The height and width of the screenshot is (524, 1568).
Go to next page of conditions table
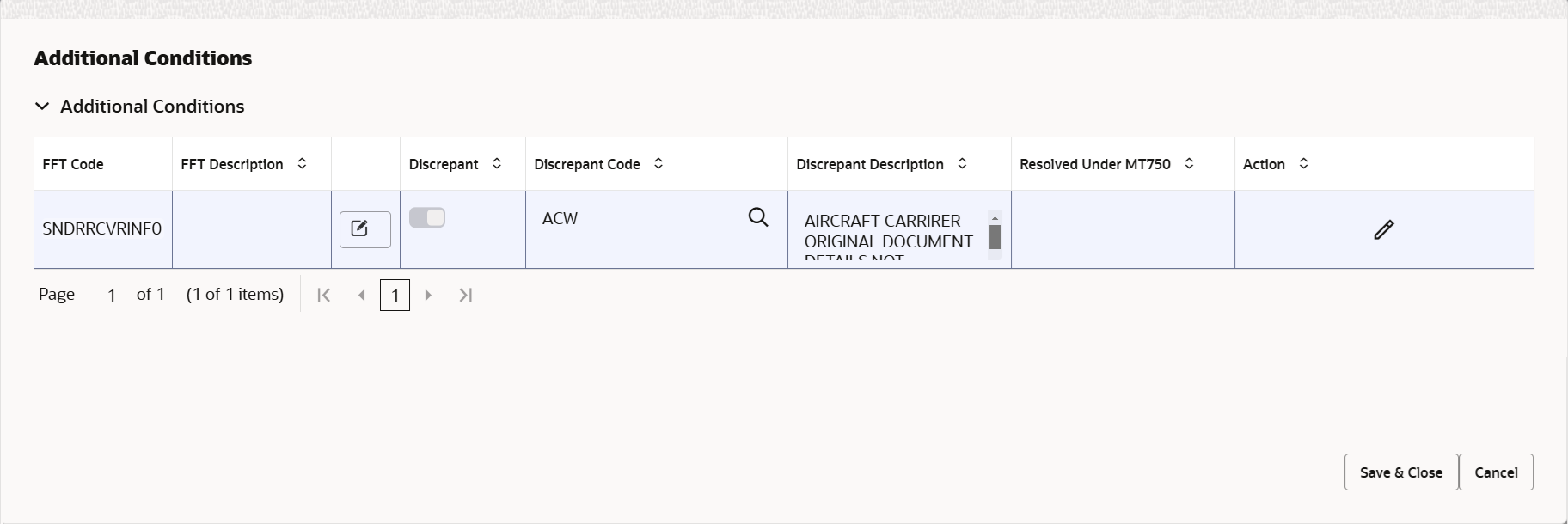click(428, 295)
